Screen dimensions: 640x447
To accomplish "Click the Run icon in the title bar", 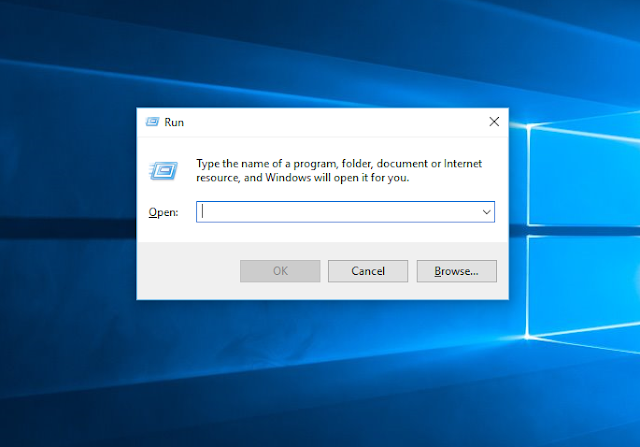I will coord(152,122).
